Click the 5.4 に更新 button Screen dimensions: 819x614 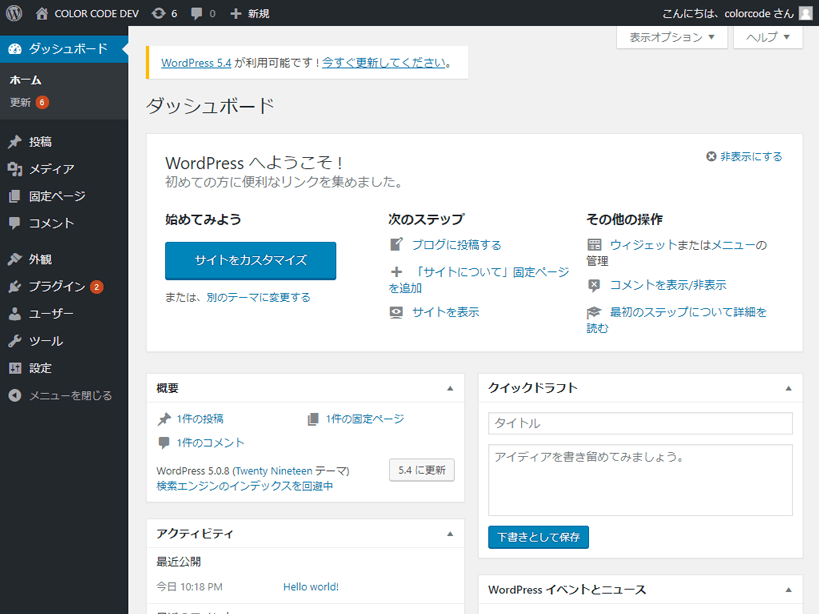pyautogui.click(x=422, y=470)
